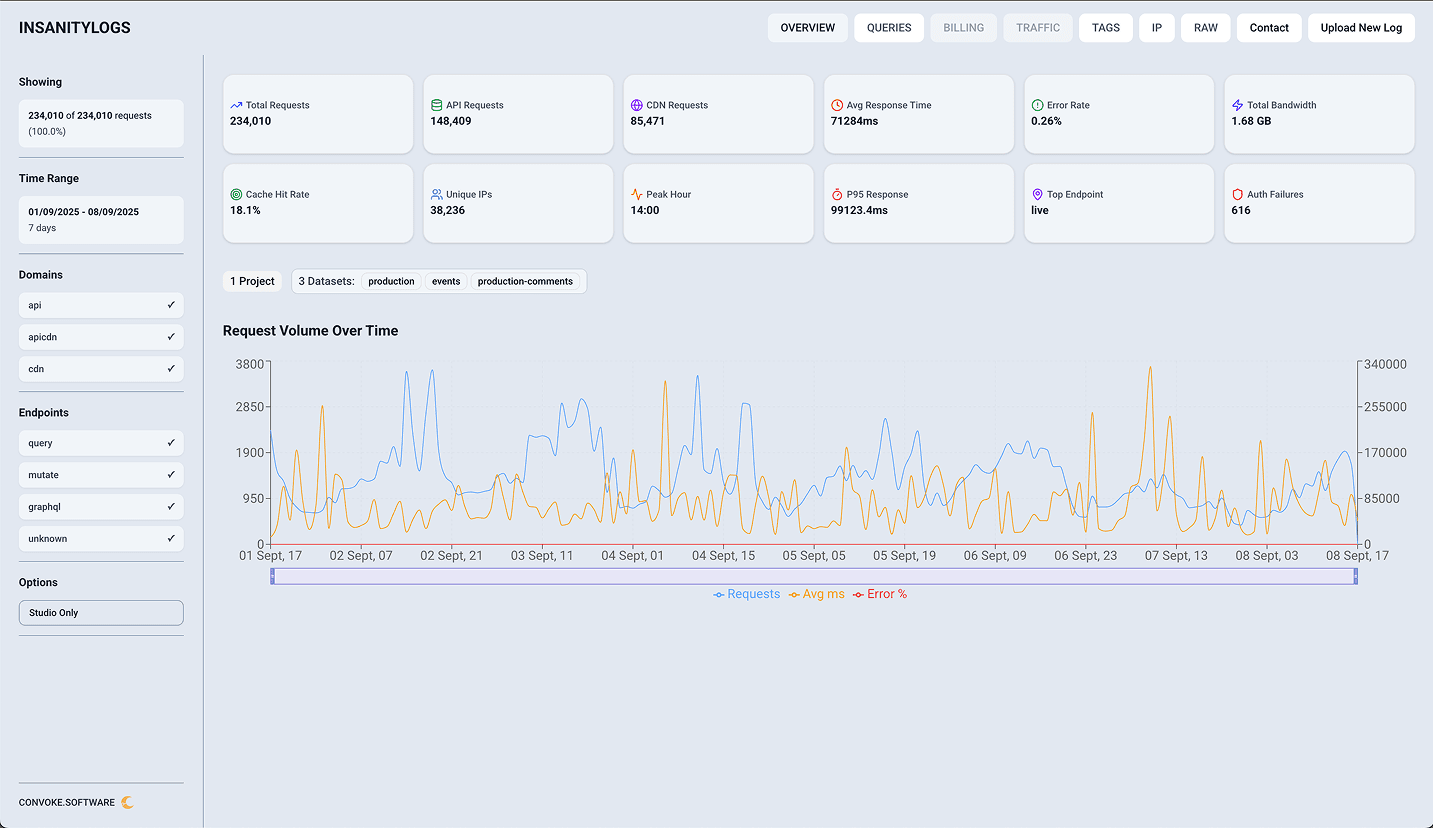The height and width of the screenshot is (828, 1433).
Task: Open the TAGS tab
Action: point(1105,28)
